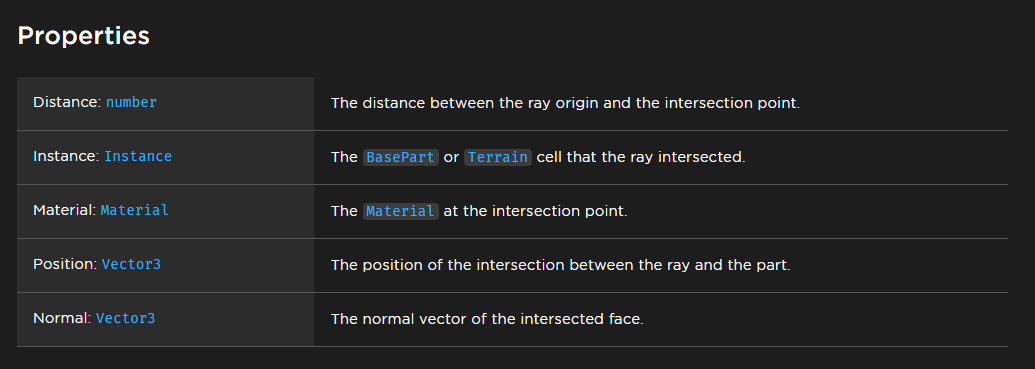Viewport: 1035px width, 369px height.
Task: Follow the BasePart inline code link
Action: [401, 158]
